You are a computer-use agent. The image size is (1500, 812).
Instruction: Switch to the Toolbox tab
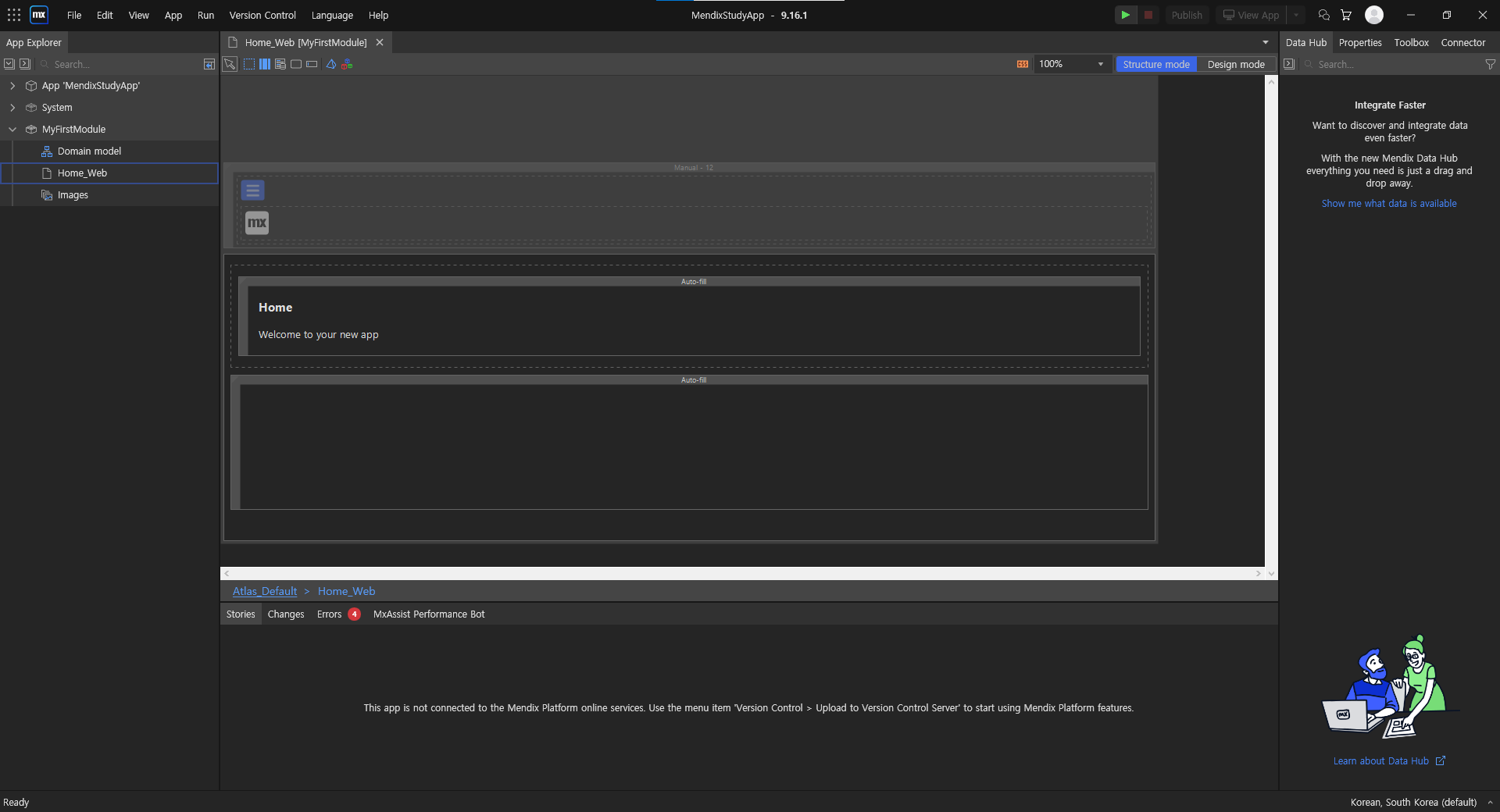(1411, 42)
